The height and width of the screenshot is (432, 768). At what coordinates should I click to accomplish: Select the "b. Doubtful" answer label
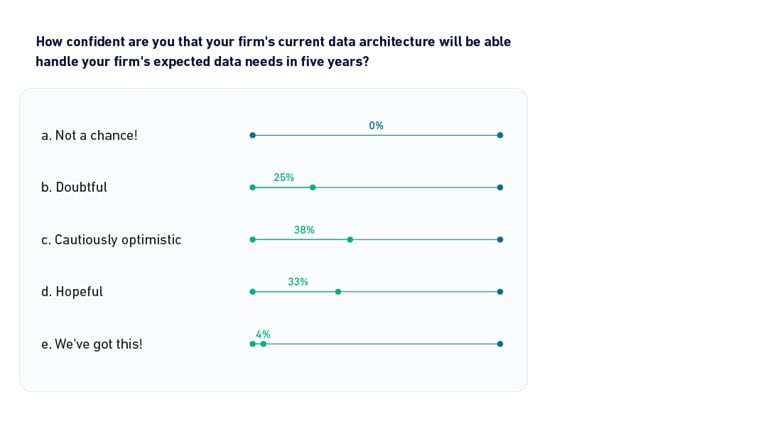coord(74,187)
